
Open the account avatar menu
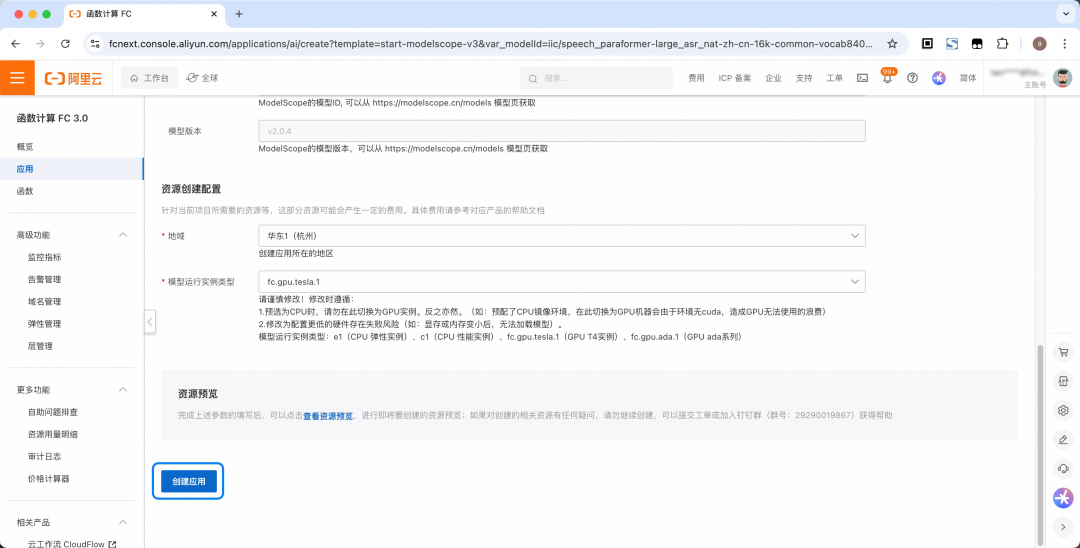click(x=1063, y=78)
